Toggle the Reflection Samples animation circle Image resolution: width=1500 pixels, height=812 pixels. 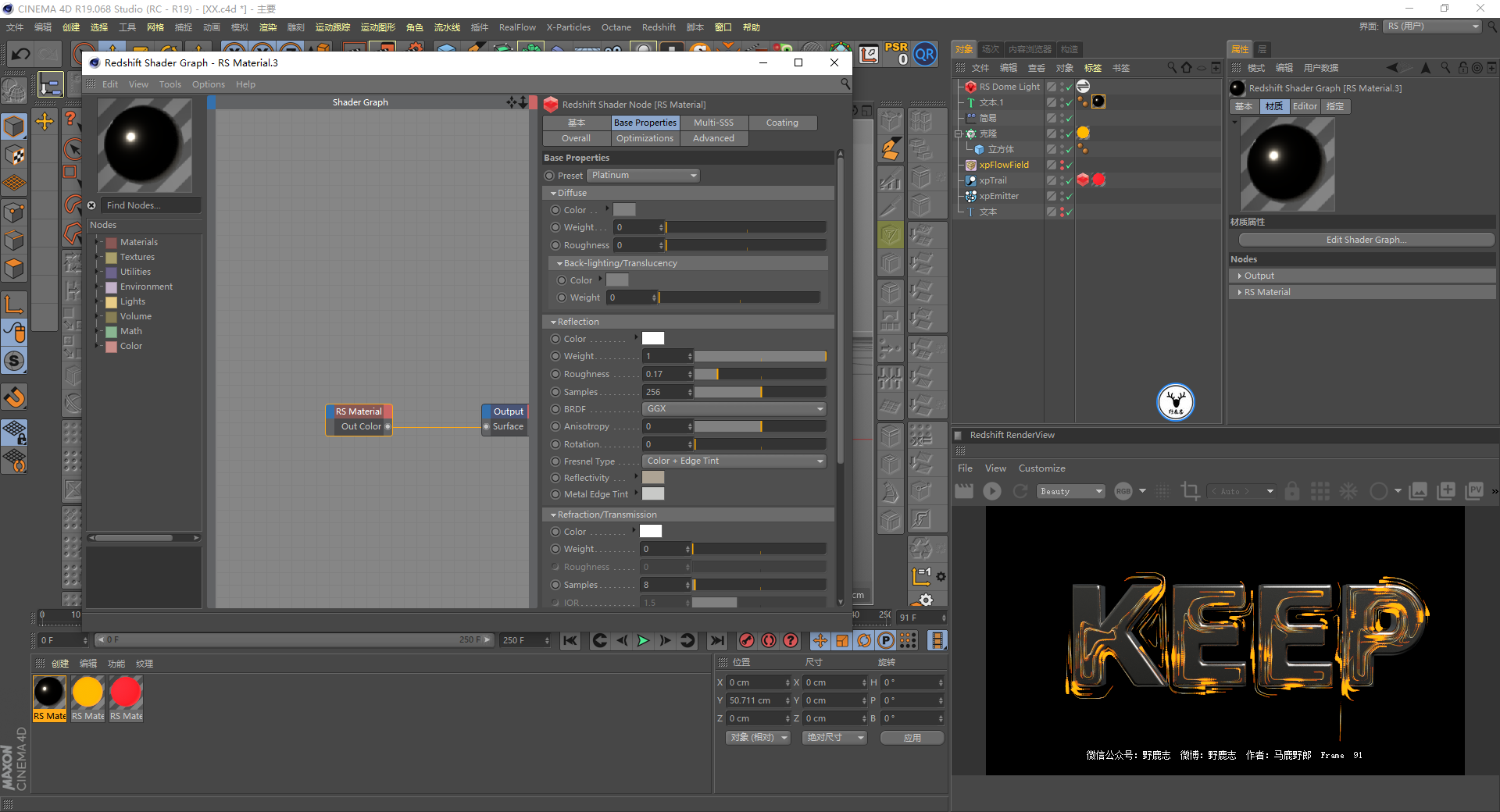pyautogui.click(x=555, y=392)
